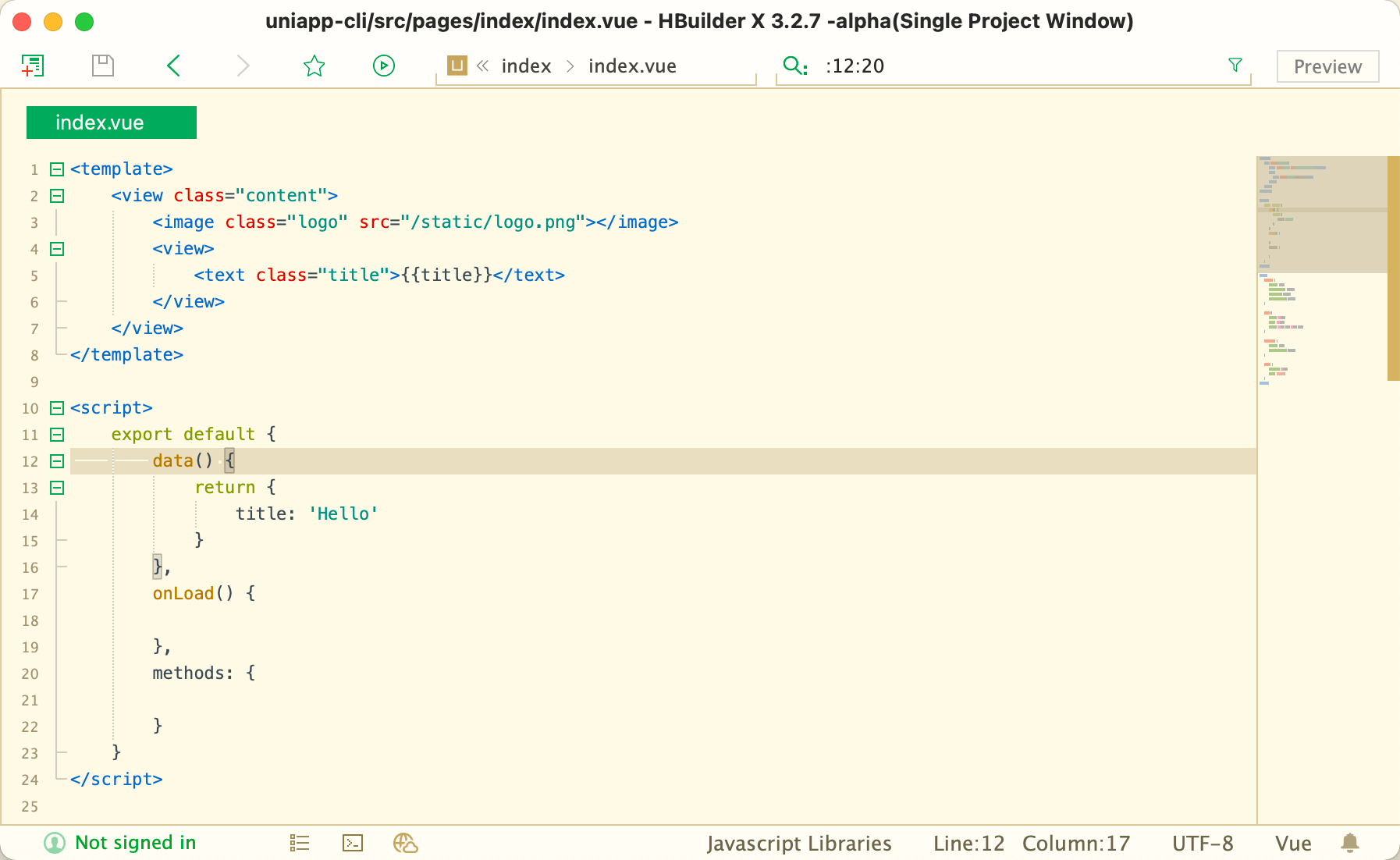Click the Column:17 indicator
Screen dimensions: 1400x860
click(x=1076, y=844)
